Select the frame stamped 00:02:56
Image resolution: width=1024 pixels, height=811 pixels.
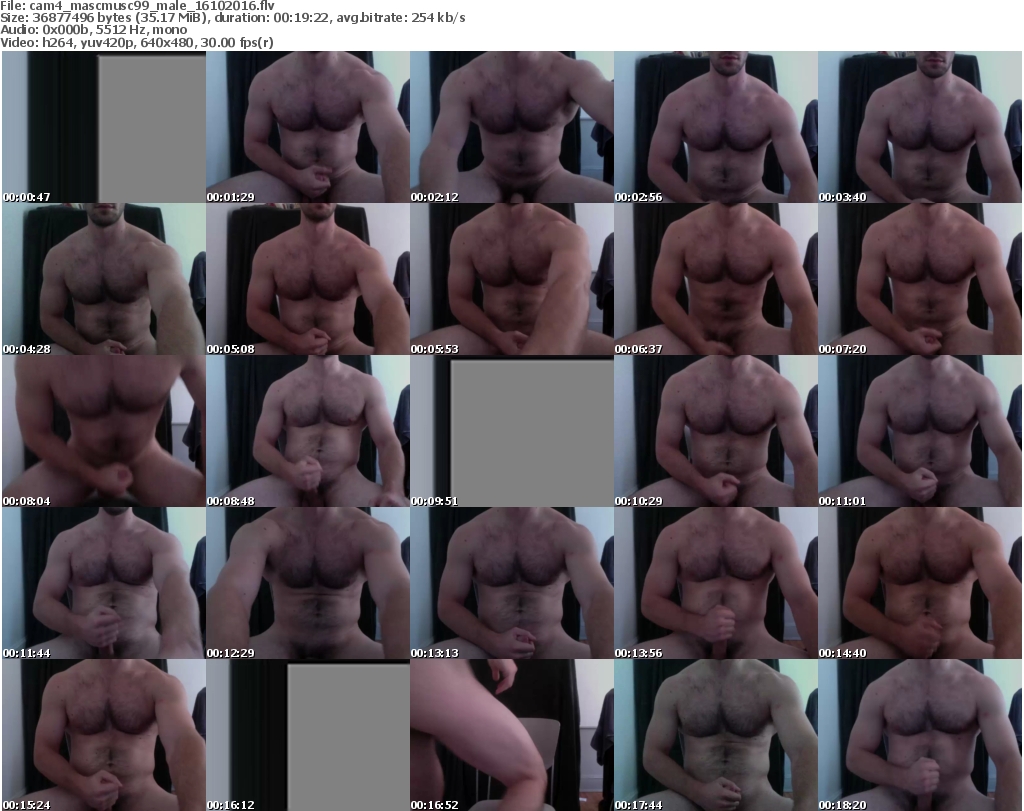pos(716,128)
